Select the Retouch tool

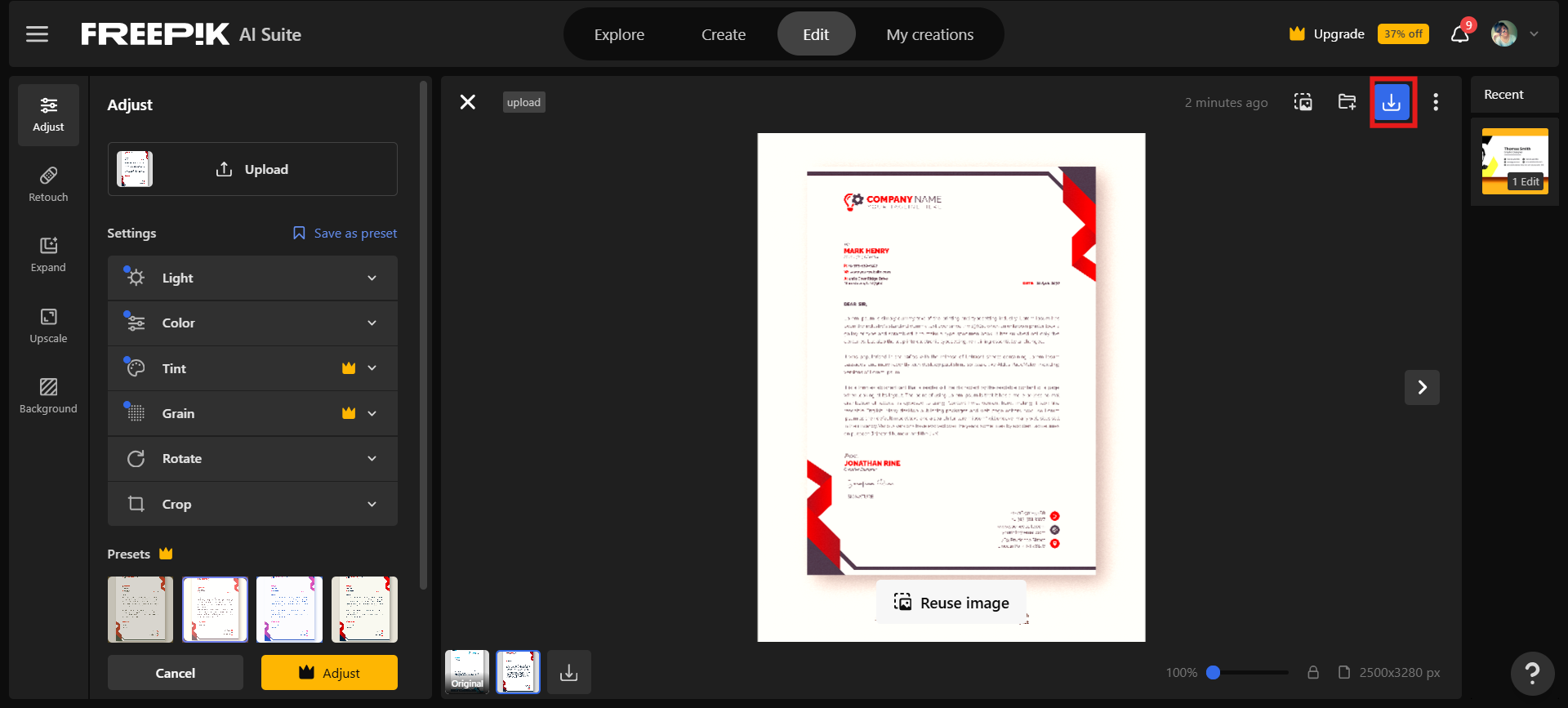click(x=48, y=185)
